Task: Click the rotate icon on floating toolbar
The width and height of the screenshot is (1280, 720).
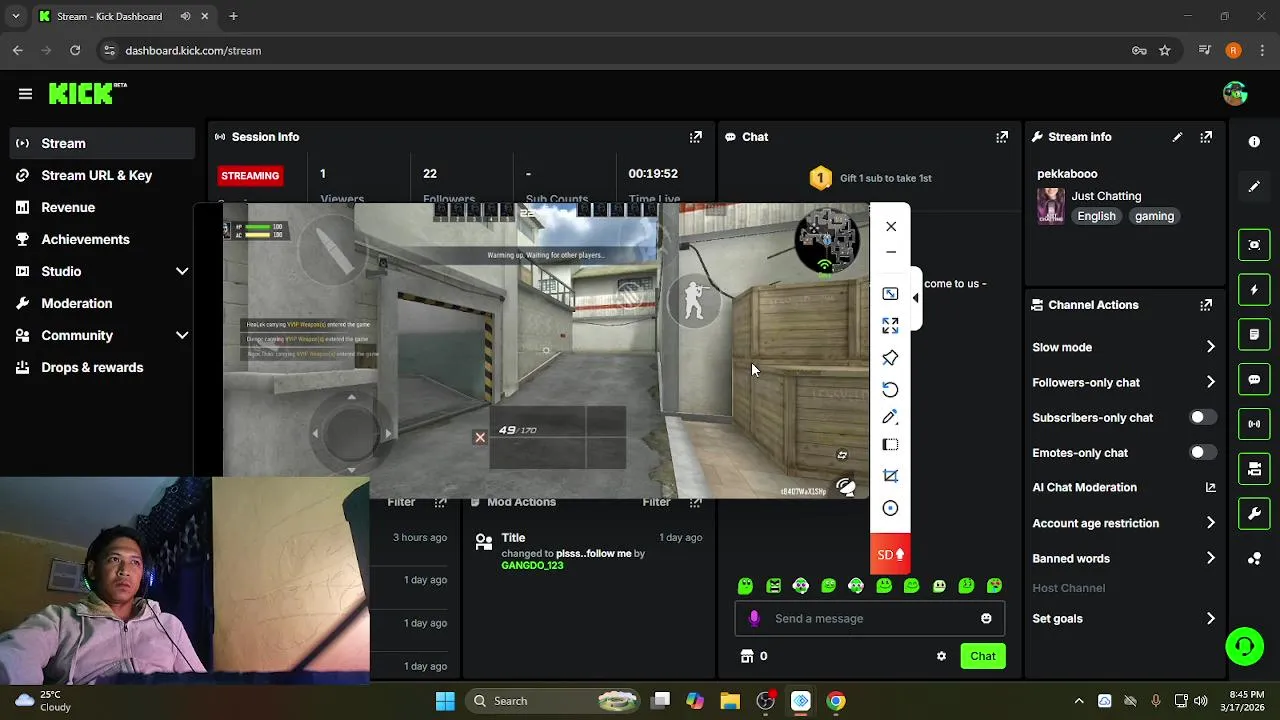Action: [x=890, y=389]
